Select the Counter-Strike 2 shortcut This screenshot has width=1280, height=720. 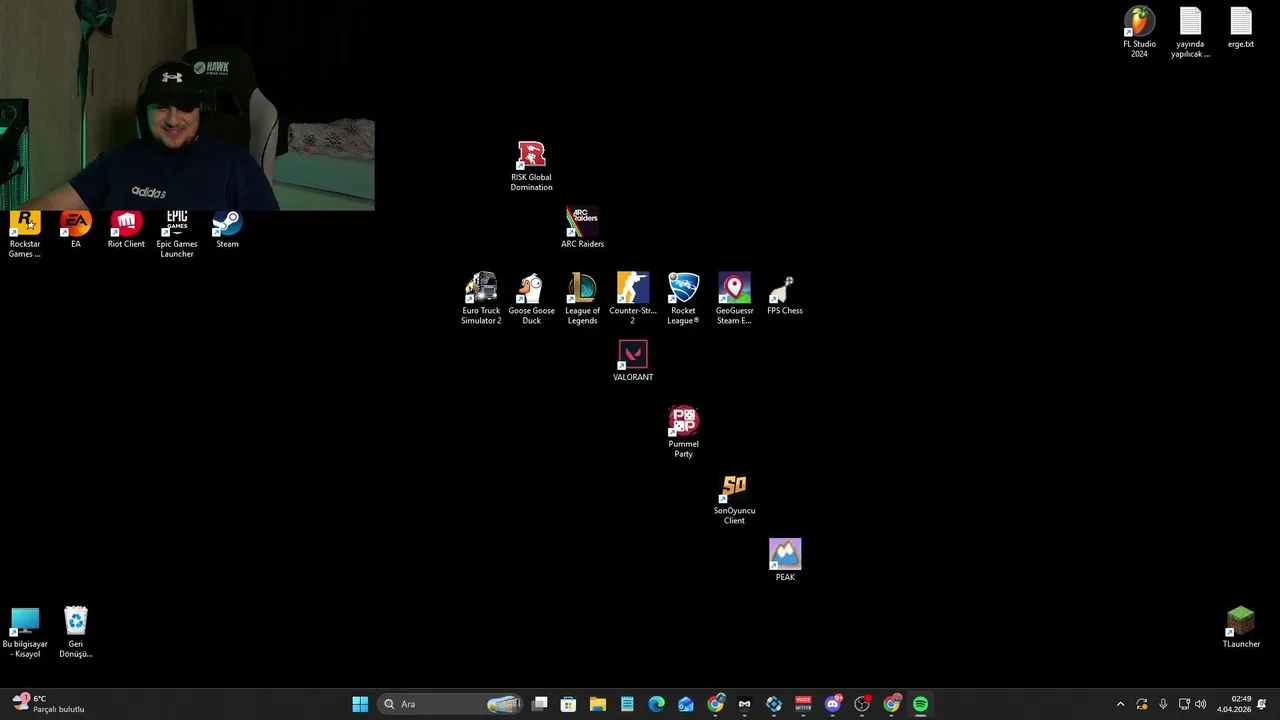click(633, 299)
